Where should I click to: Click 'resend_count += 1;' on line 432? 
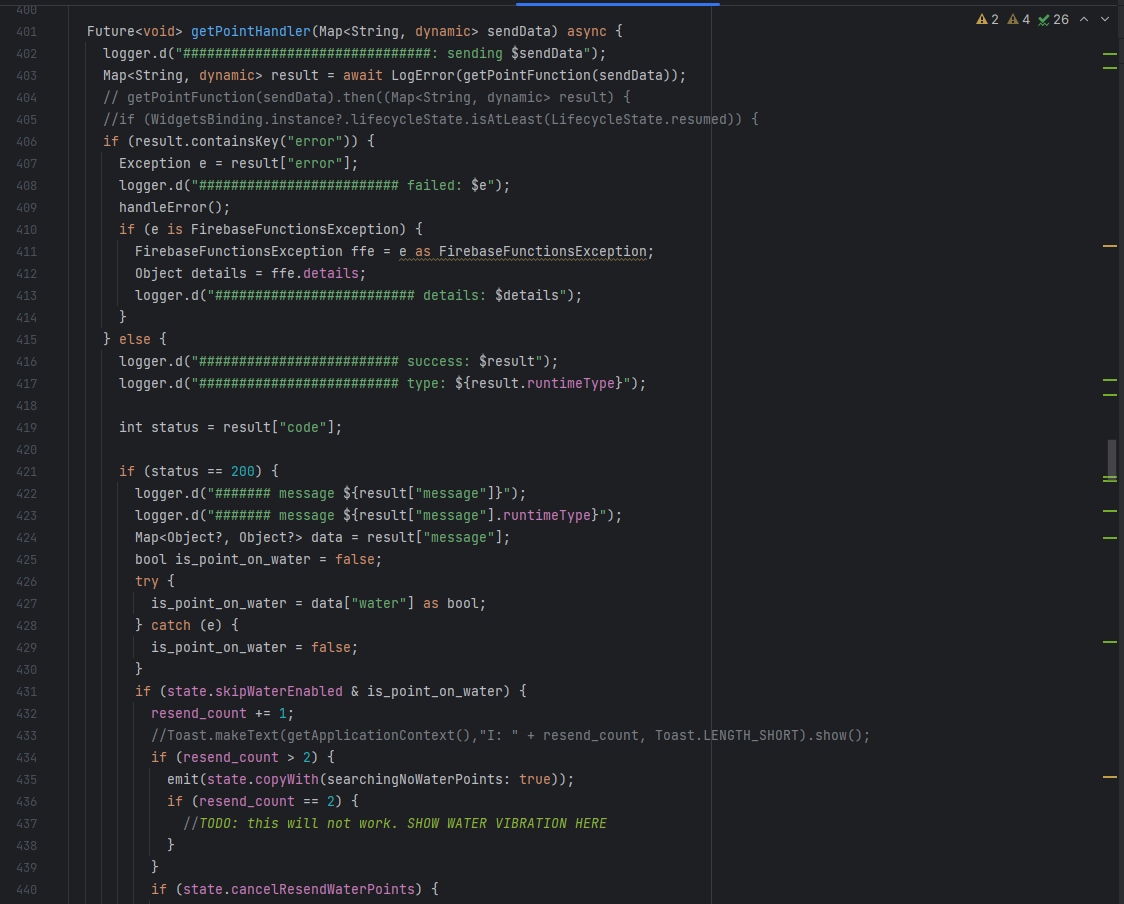click(x=222, y=713)
